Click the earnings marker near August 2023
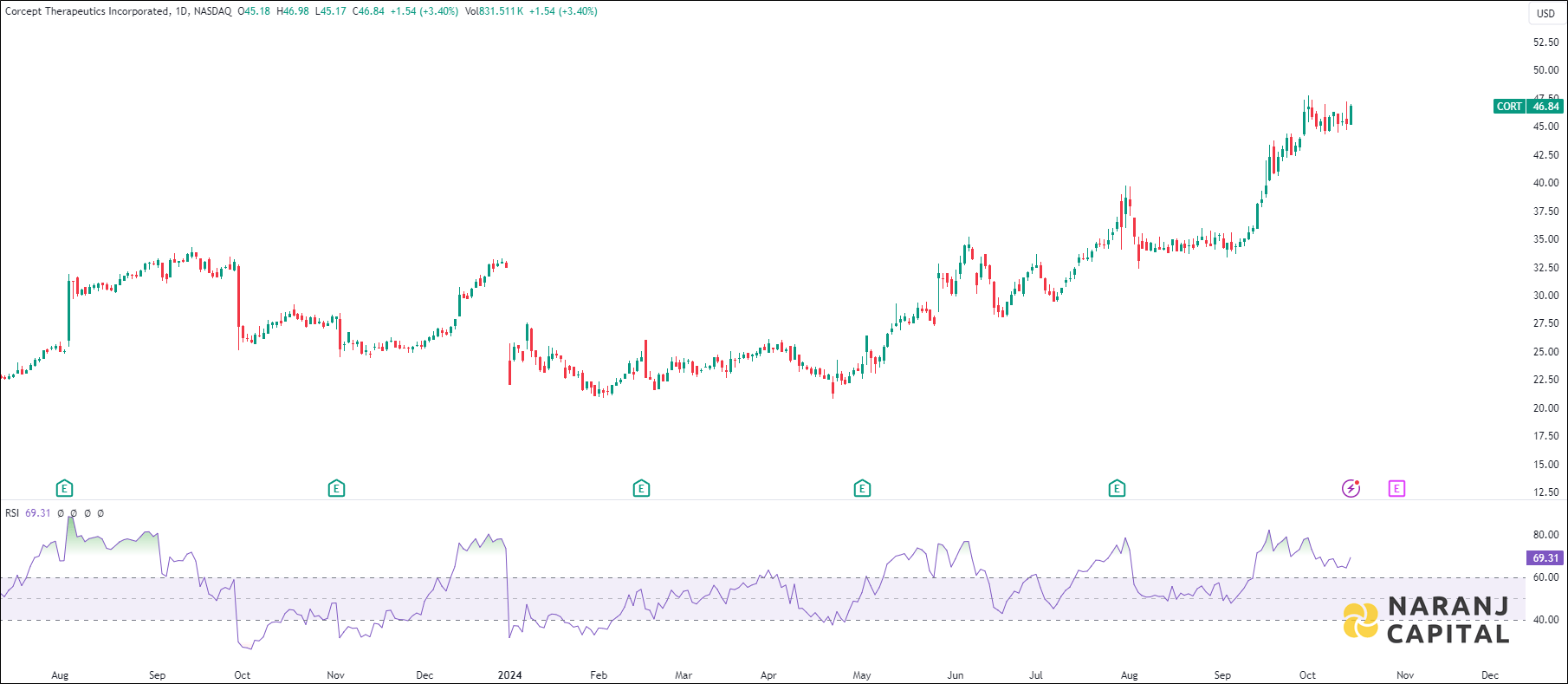The height and width of the screenshot is (684, 1568). pos(64,489)
